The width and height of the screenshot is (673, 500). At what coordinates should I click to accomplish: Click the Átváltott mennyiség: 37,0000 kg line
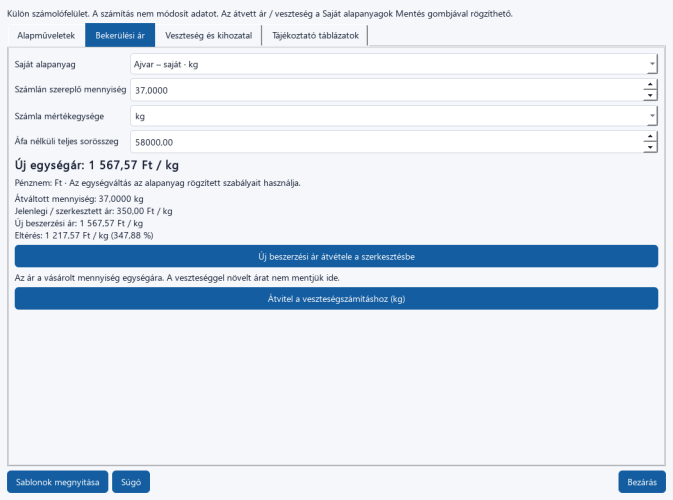(79, 199)
